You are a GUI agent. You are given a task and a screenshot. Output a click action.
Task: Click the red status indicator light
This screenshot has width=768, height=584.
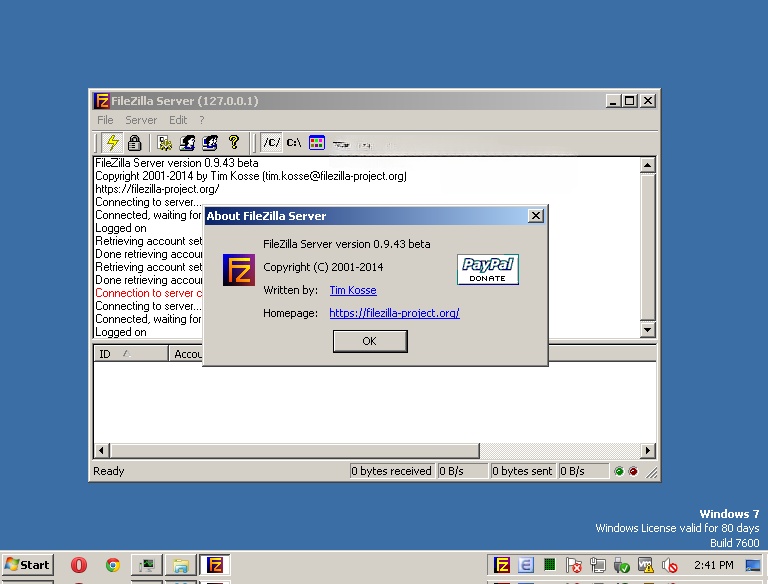[x=633, y=471]
